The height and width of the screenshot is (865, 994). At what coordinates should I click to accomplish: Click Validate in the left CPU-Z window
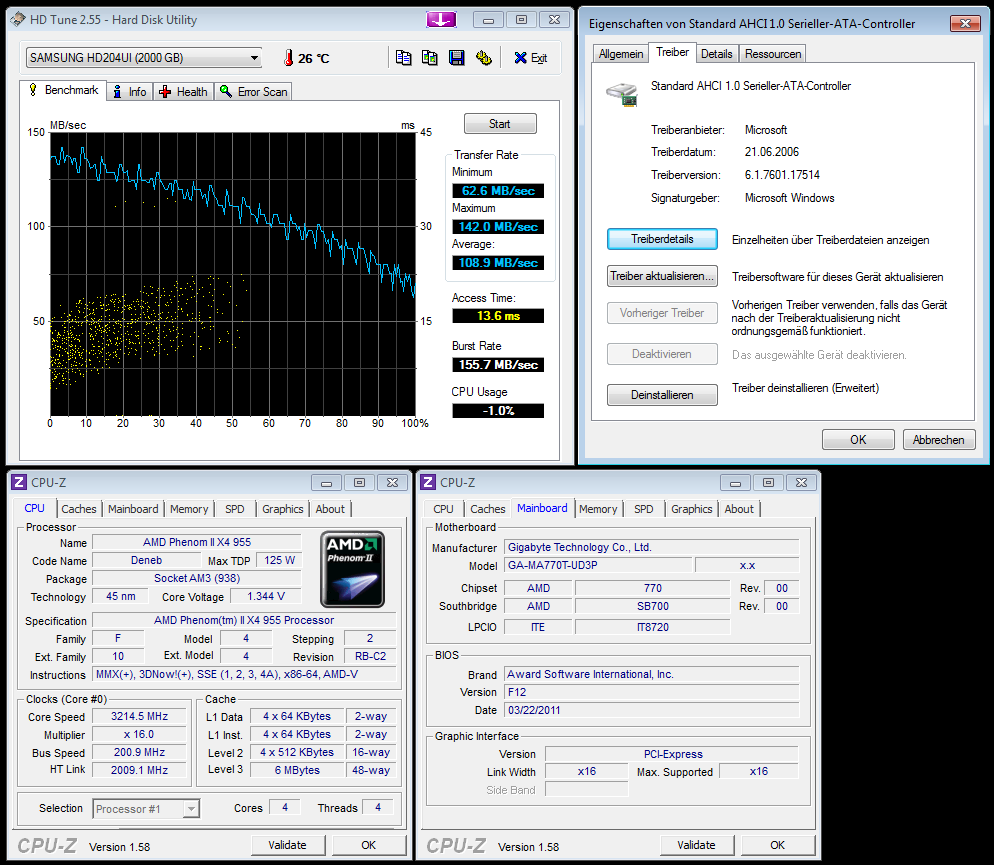[x=287, y=845]
